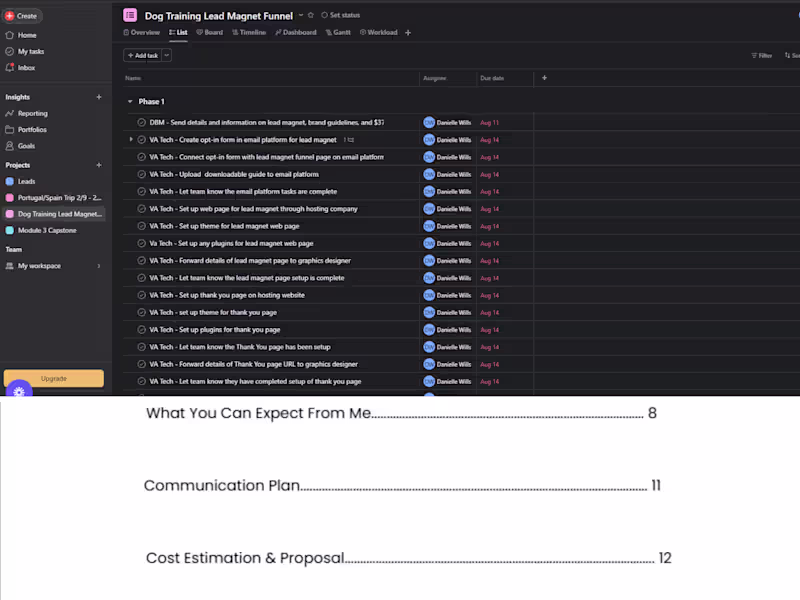Click Set status for the project

pyautogui.click(x=340, y=16)
